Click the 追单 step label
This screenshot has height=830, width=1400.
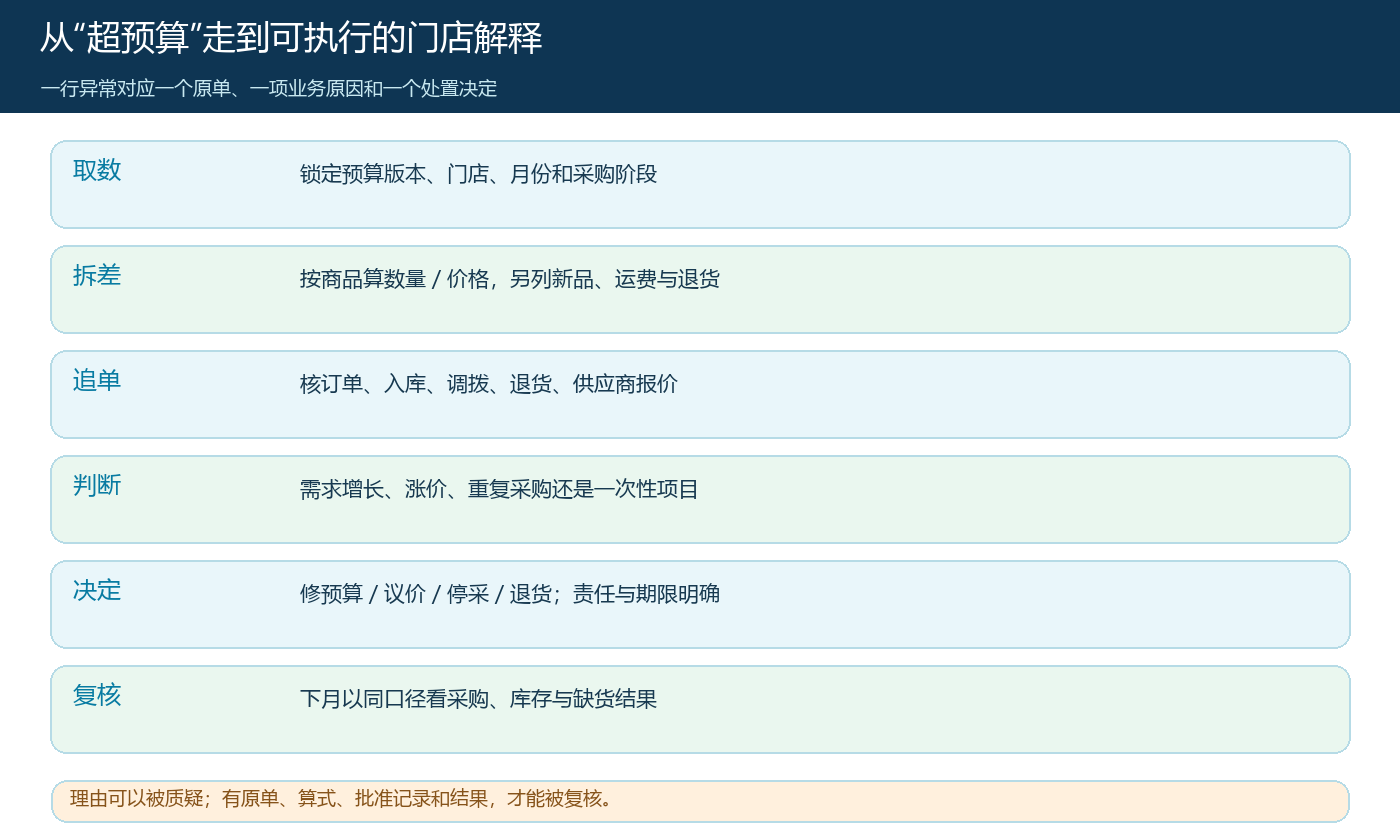pos(97,380)
